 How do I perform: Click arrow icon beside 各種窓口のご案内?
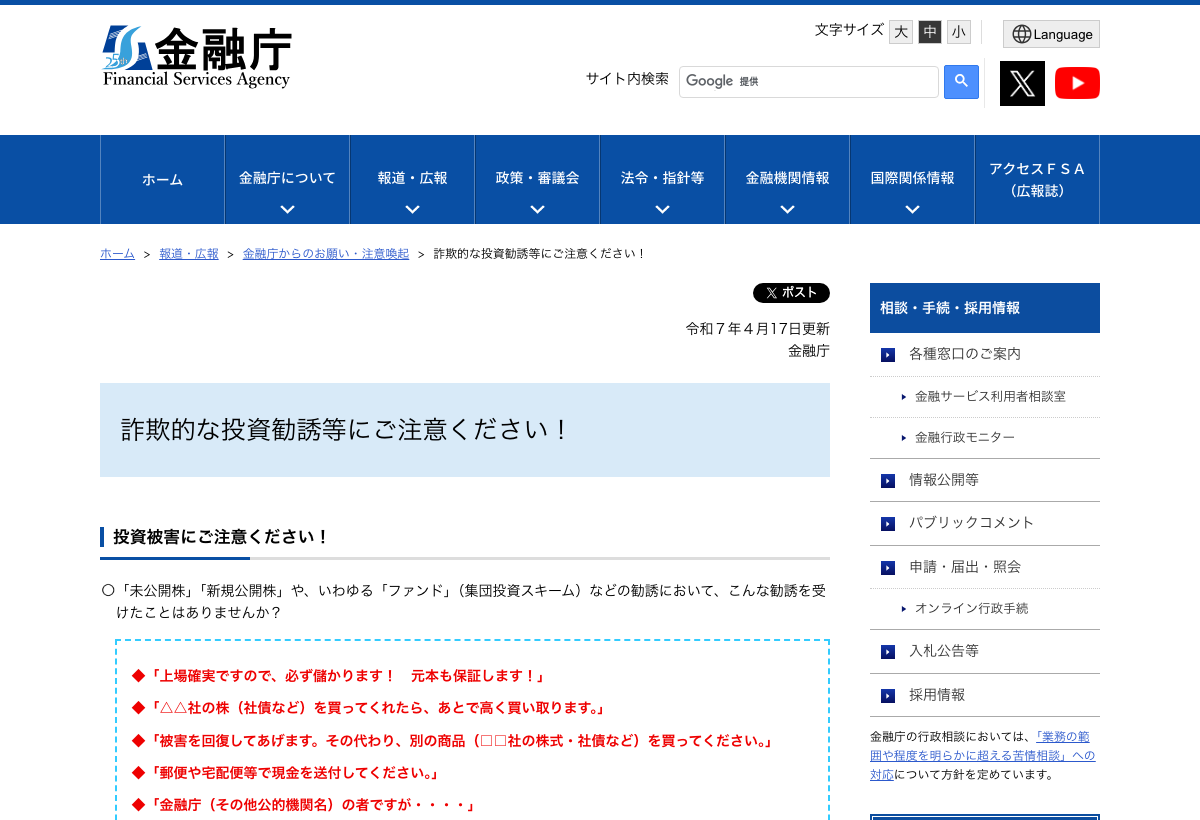click(x=888, y=355)
